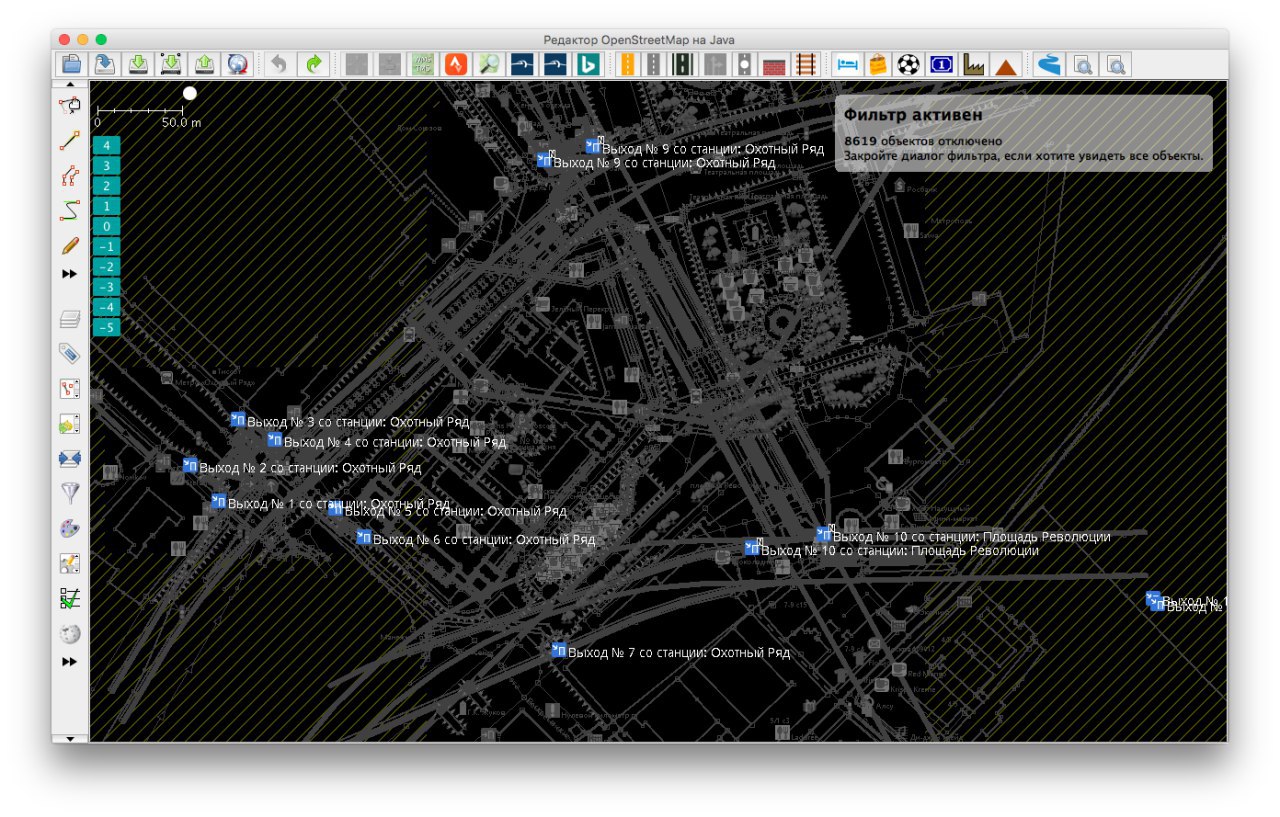
Task: Click the 'Фильтр активен' notification
Action: coord(1024,134)
